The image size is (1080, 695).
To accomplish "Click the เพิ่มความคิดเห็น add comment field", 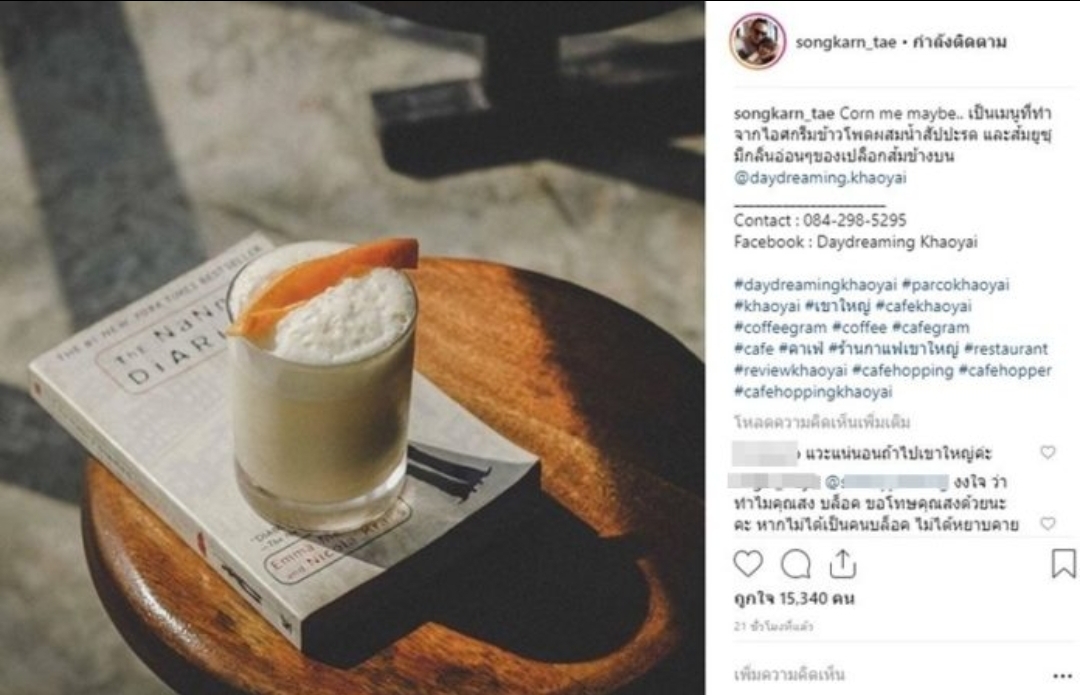I will coord(789,674).
